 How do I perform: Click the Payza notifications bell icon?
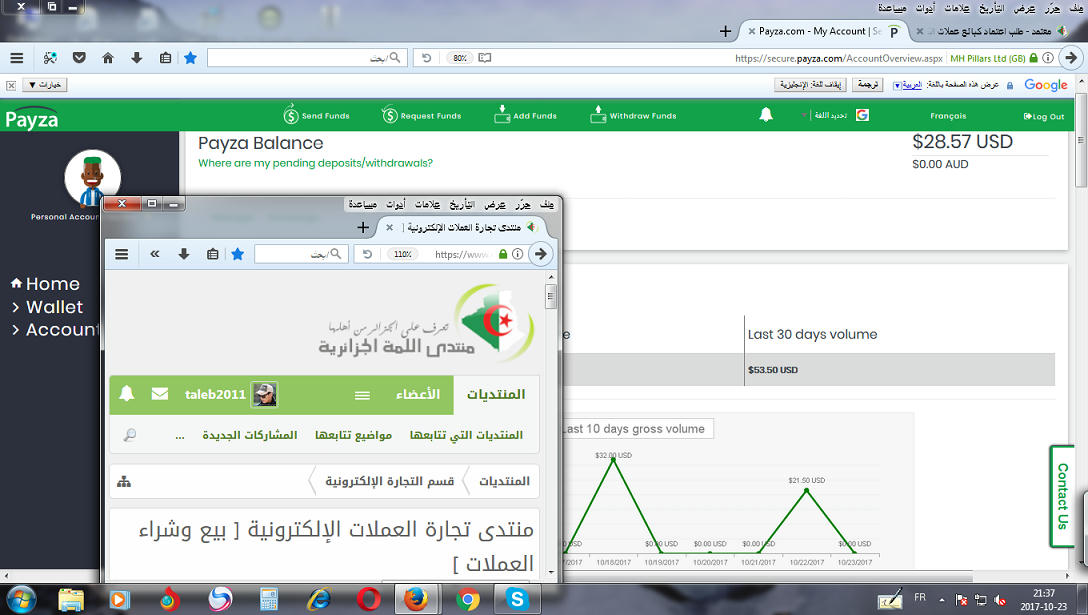[766, 115]
